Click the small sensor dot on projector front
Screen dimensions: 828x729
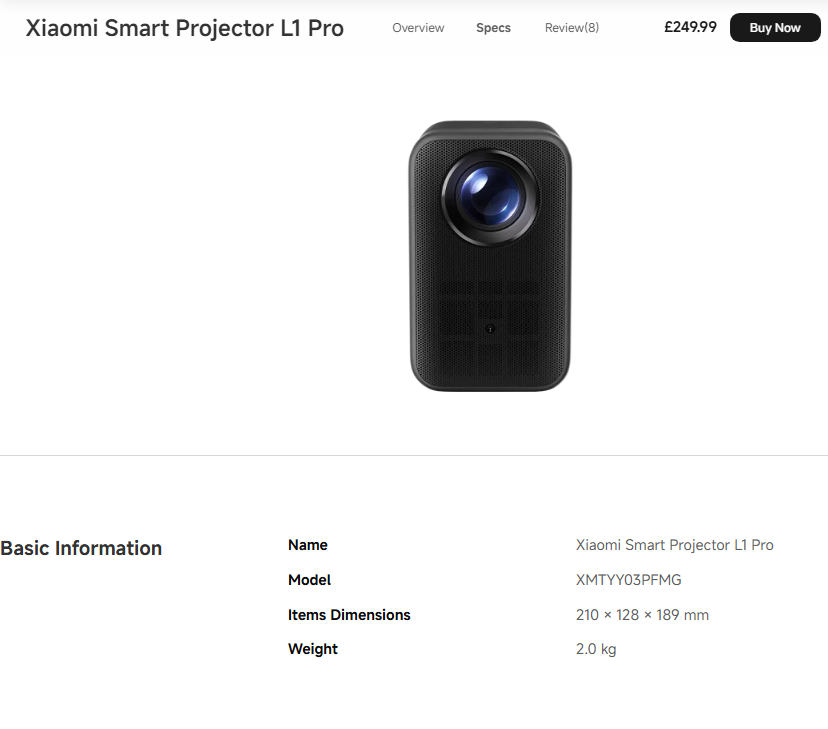coord(490,328)
